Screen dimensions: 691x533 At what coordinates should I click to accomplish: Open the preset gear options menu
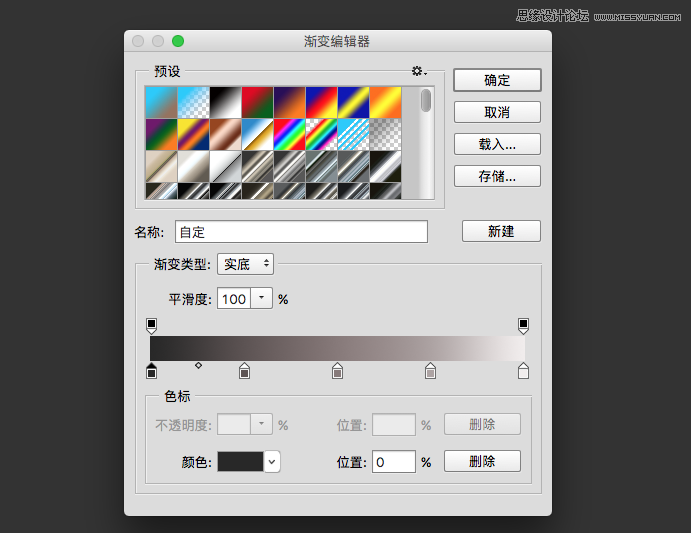(419, 71)
